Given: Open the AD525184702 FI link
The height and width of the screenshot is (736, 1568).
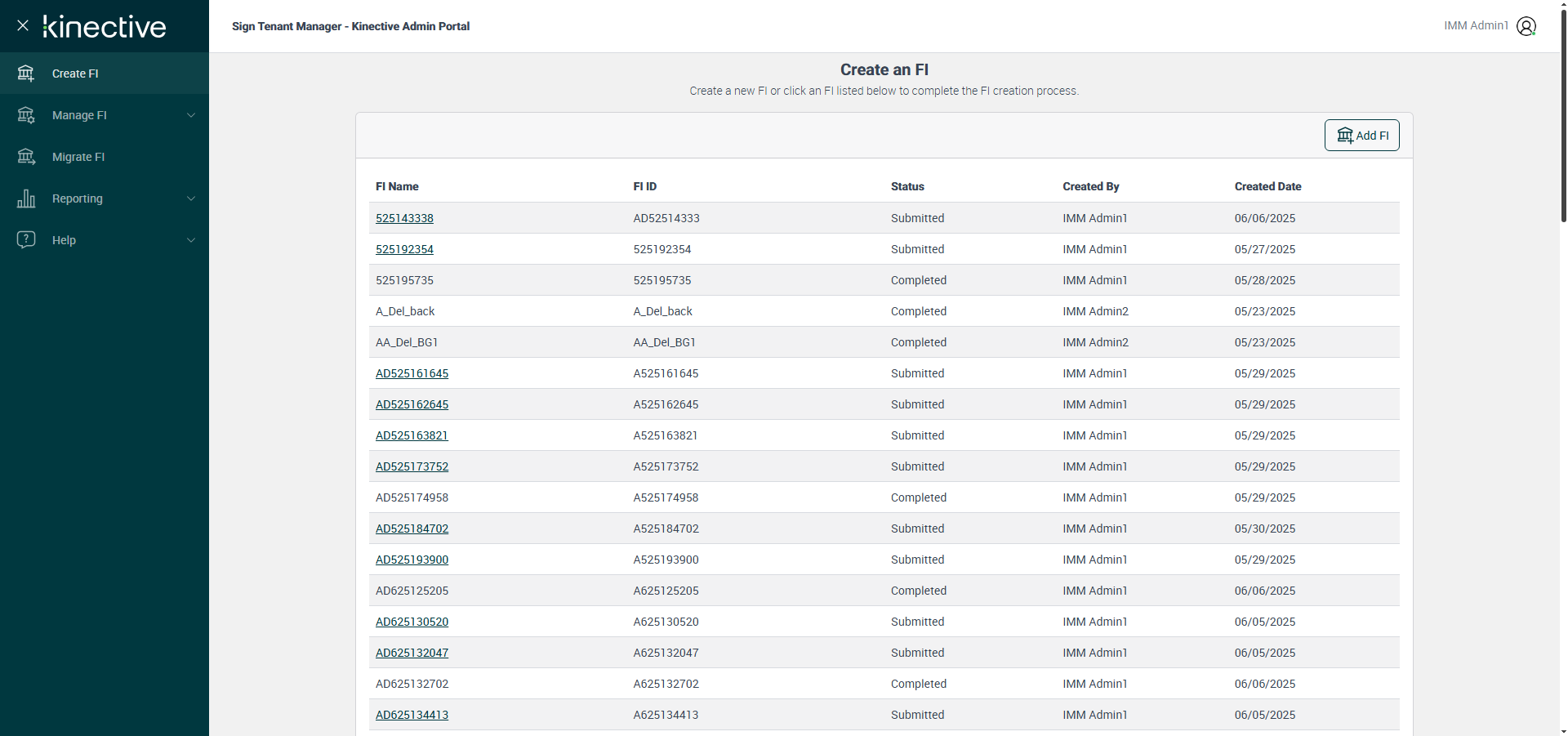Looking at the screenshot, I should click(x=412, y=529).
